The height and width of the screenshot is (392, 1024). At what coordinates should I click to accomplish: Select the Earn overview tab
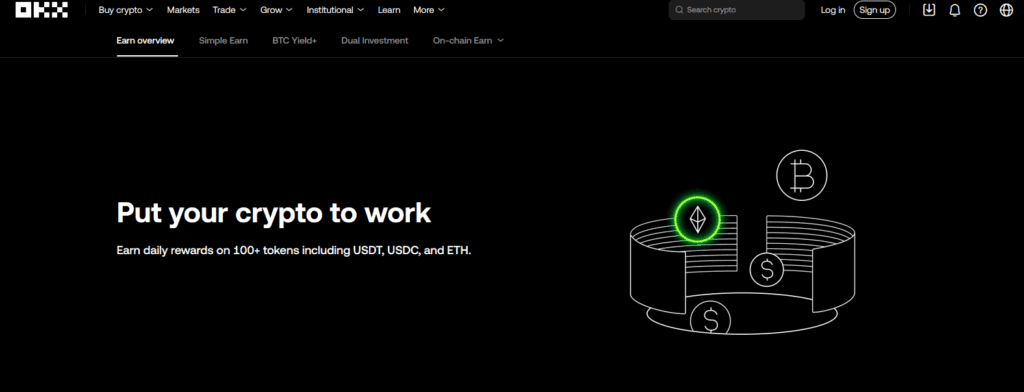(146, 41)
